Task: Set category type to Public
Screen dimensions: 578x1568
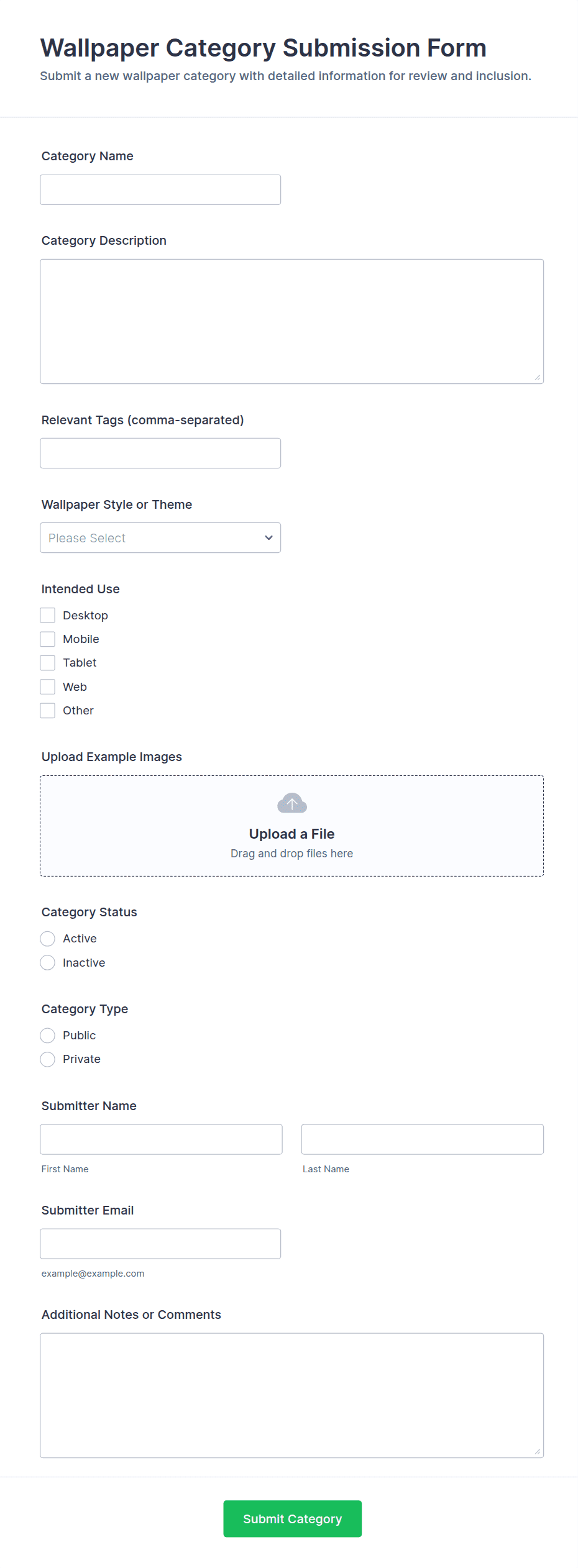Action: [48, 1036]
